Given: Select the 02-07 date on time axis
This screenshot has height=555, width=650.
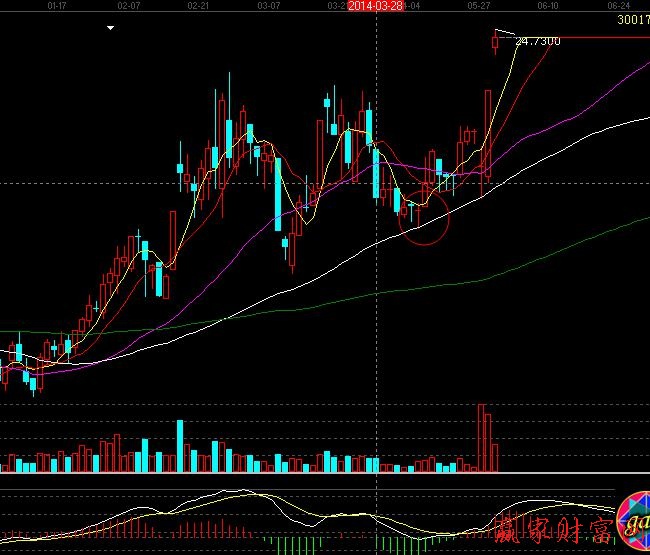Looking at the screenshot, I should coord(128,6).
